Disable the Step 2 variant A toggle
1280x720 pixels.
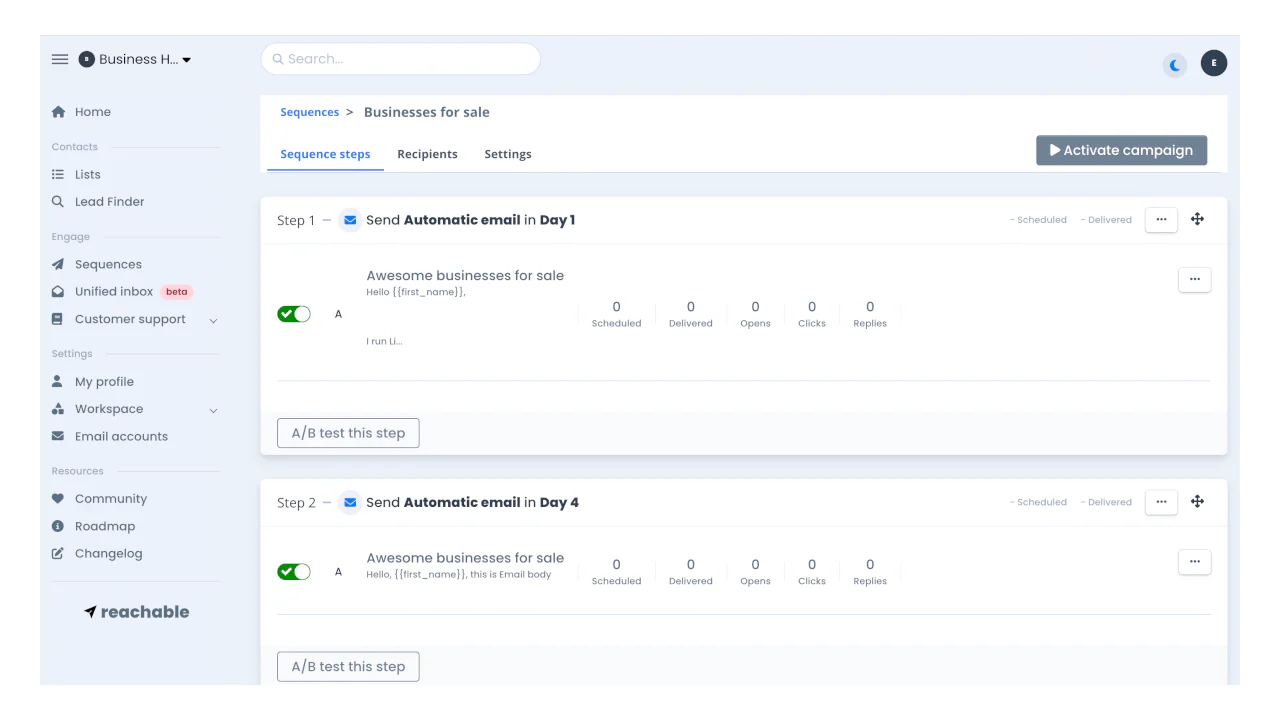[x=294, y=572]
